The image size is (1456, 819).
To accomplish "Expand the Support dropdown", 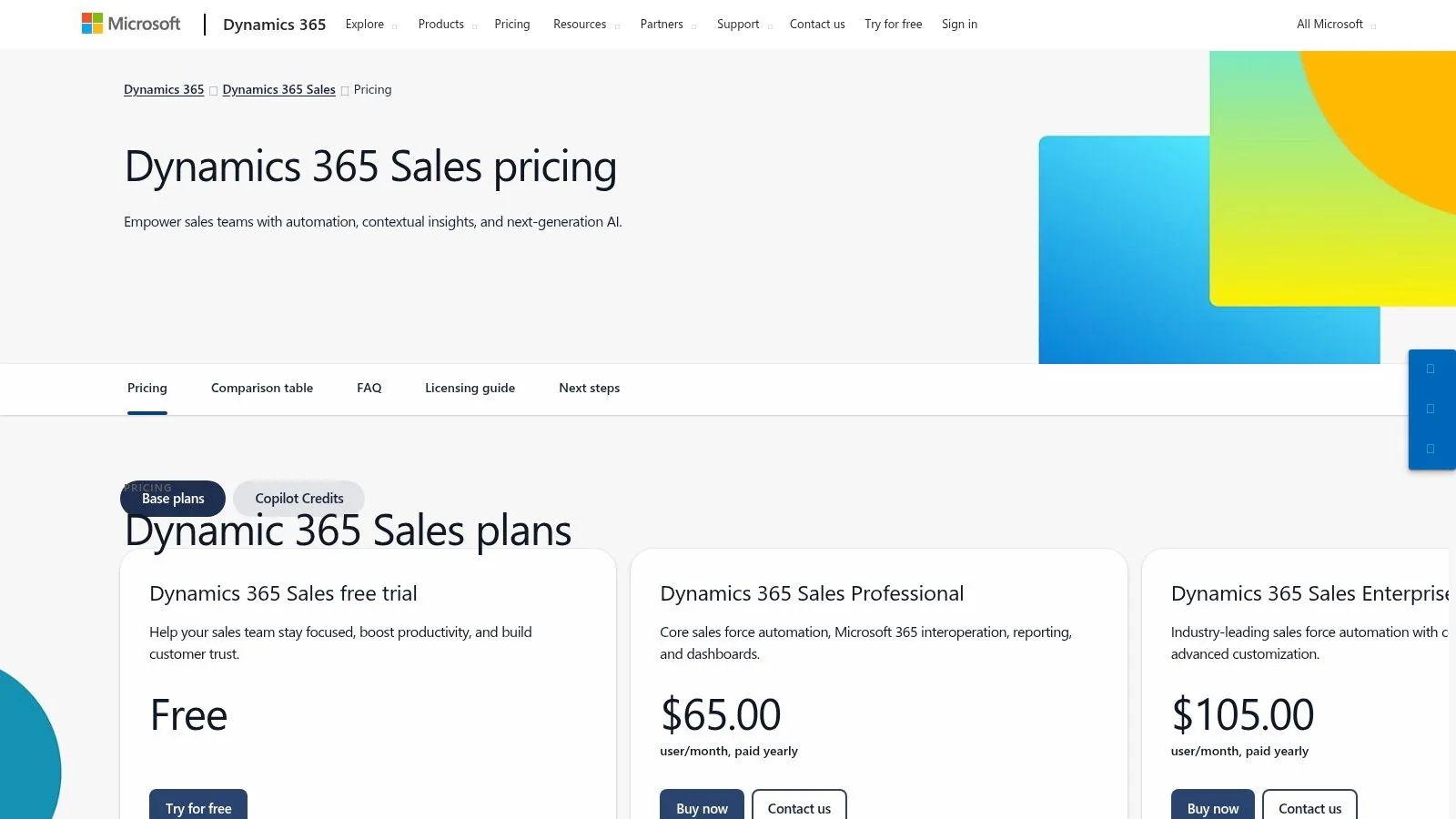I will click(744, 25).
